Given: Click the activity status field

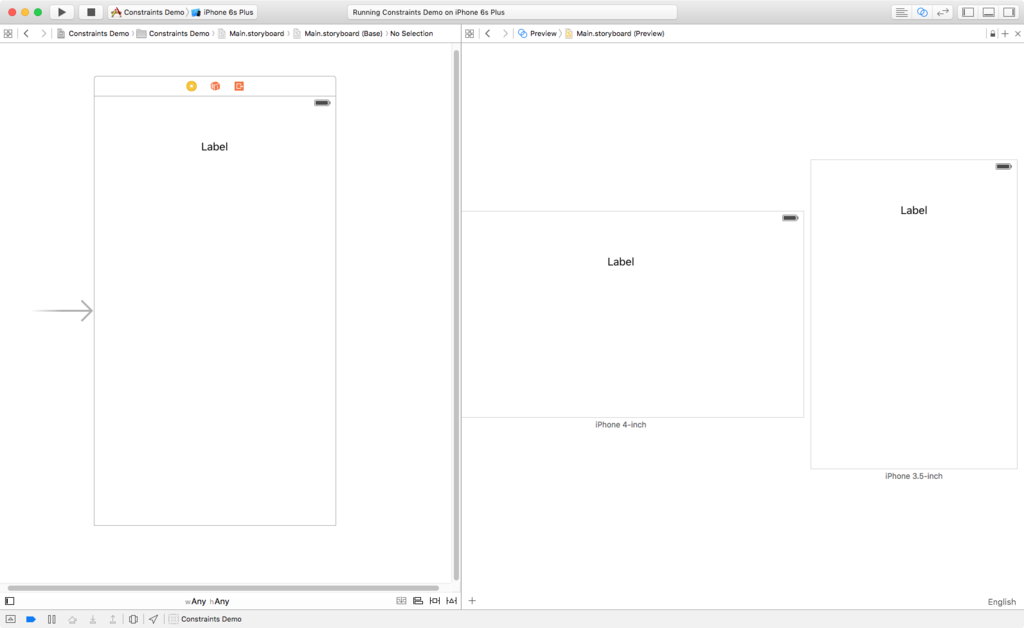Looking at the screenshot, I should [x=512, y=12].
